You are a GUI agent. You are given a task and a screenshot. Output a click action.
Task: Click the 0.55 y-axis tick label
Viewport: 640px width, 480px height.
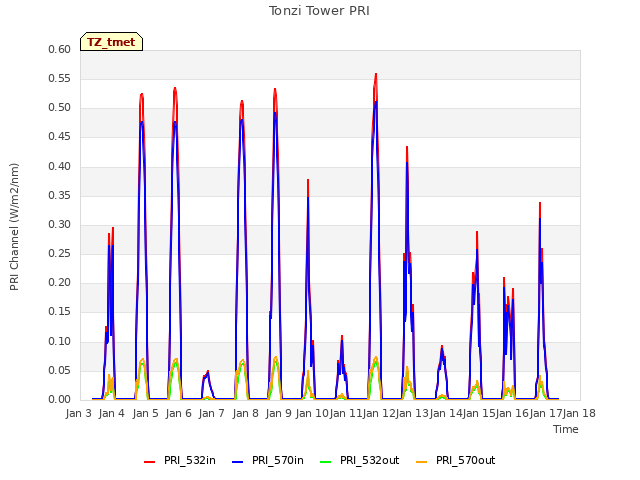(60, 78)
